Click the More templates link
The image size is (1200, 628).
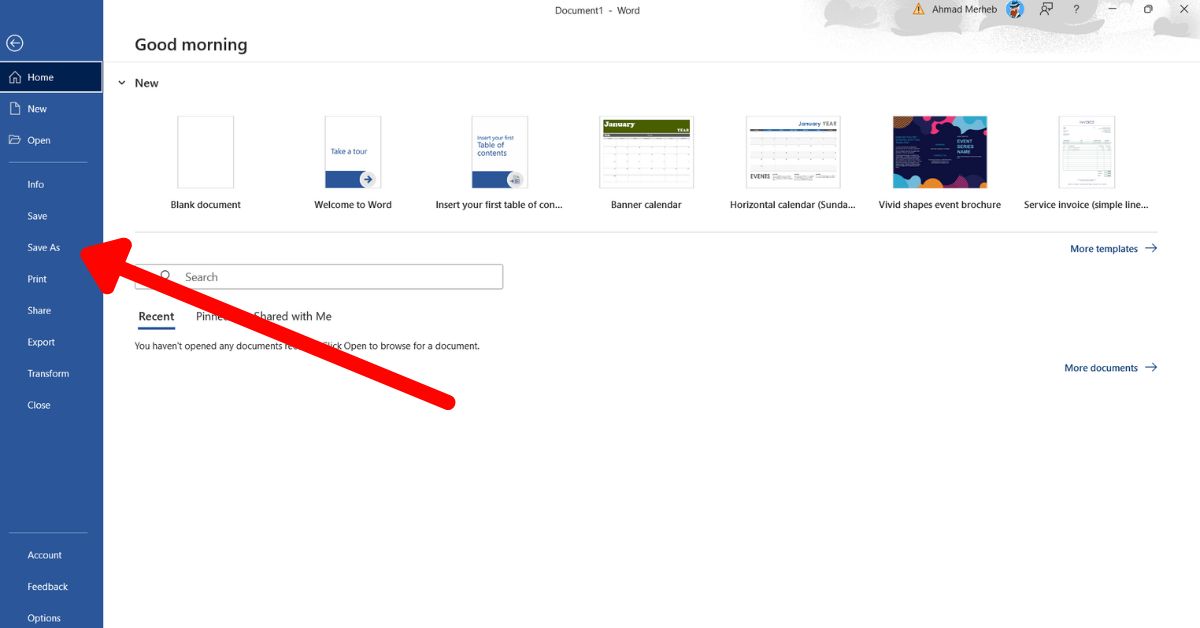1113,249
